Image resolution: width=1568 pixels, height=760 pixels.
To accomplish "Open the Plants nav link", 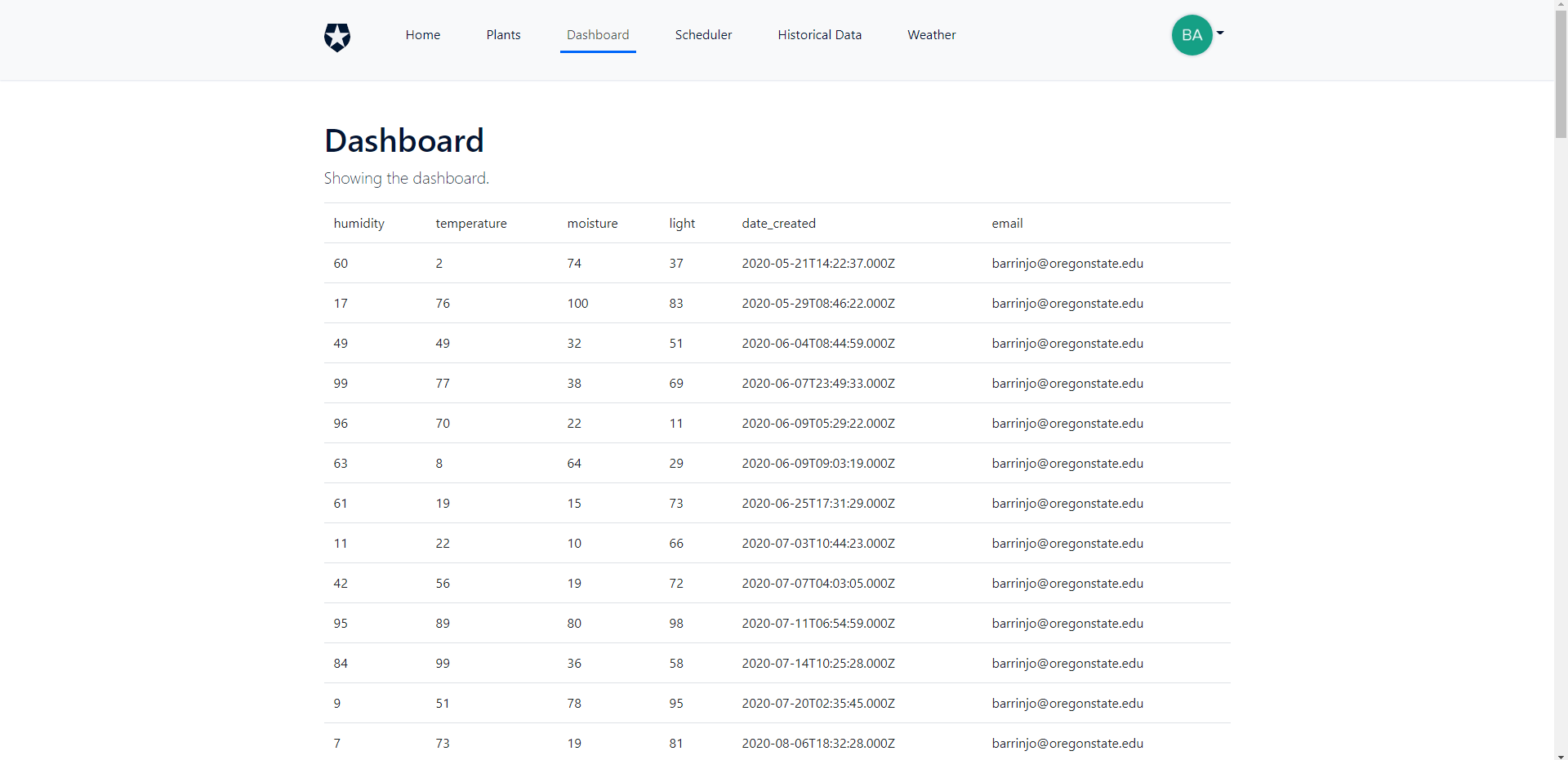I will [x=503, y=35].
